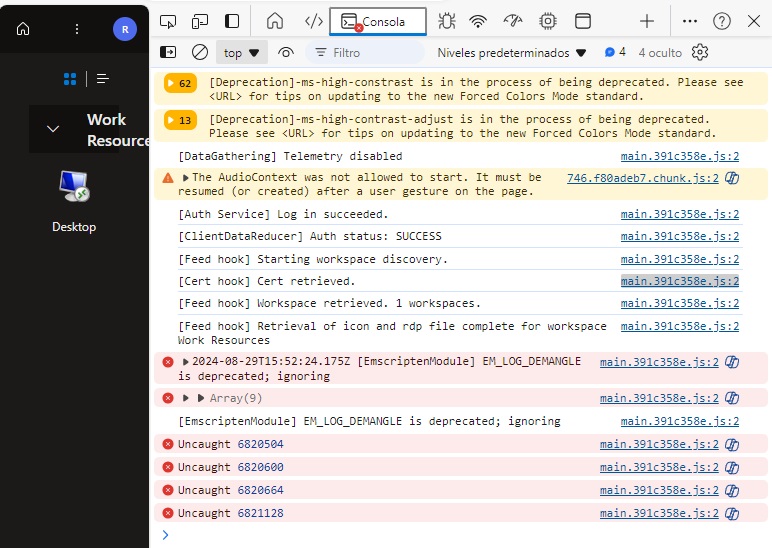
Task: Open source link for Log in succeeded
Action: (x=679, y=215)
